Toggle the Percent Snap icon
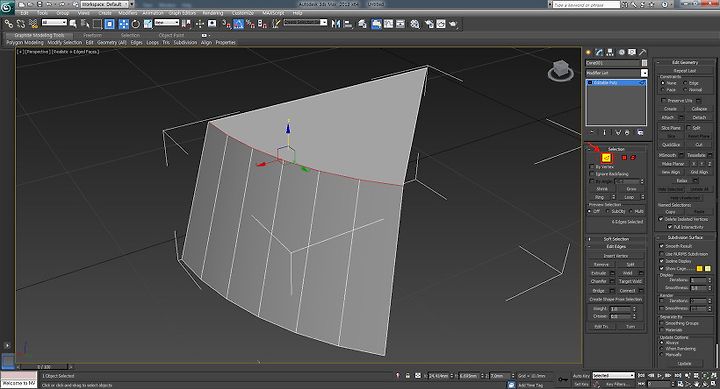 pos(250,24)
